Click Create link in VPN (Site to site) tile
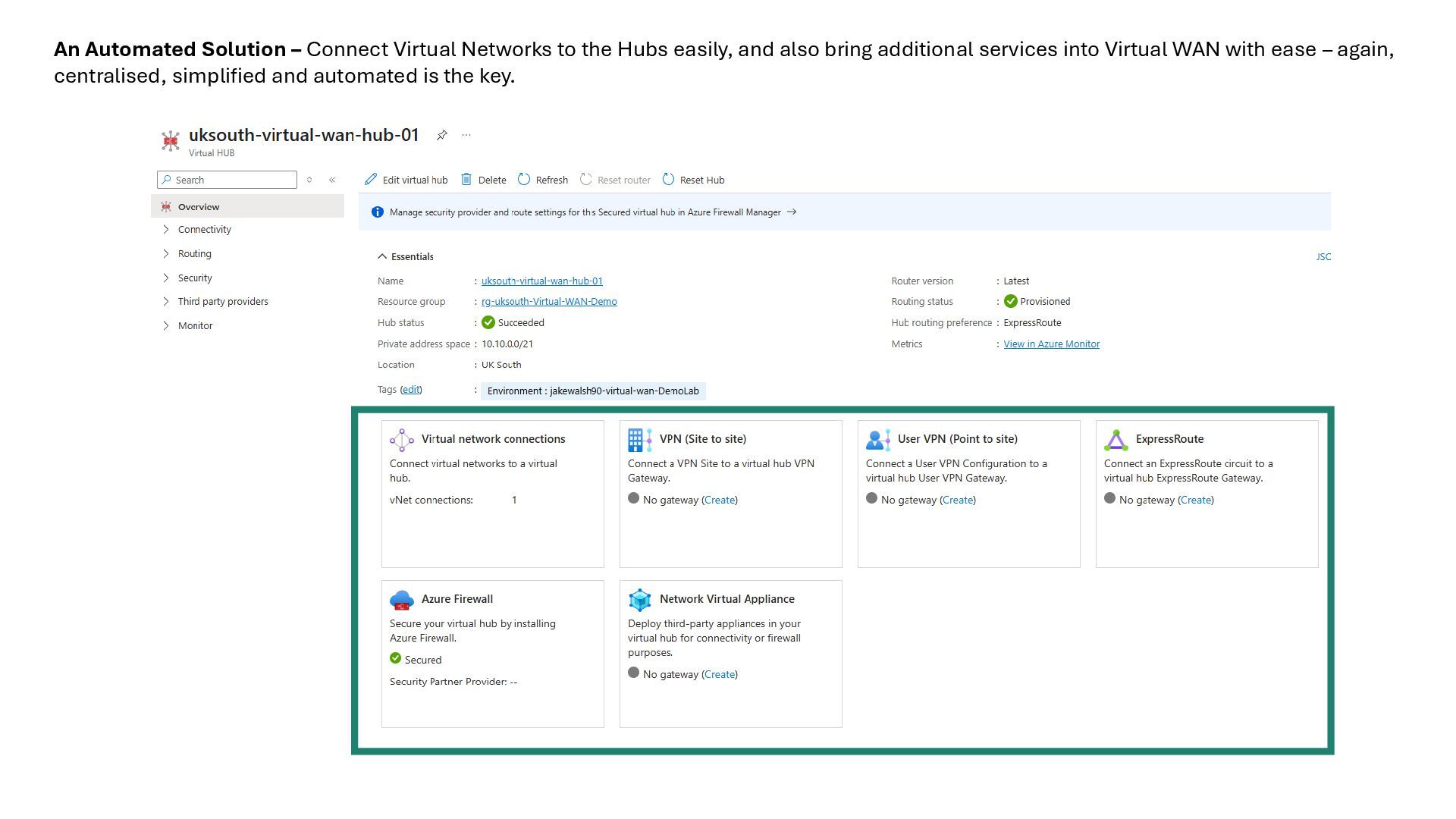The image size is (1456, 819). [x=720, y=500]
